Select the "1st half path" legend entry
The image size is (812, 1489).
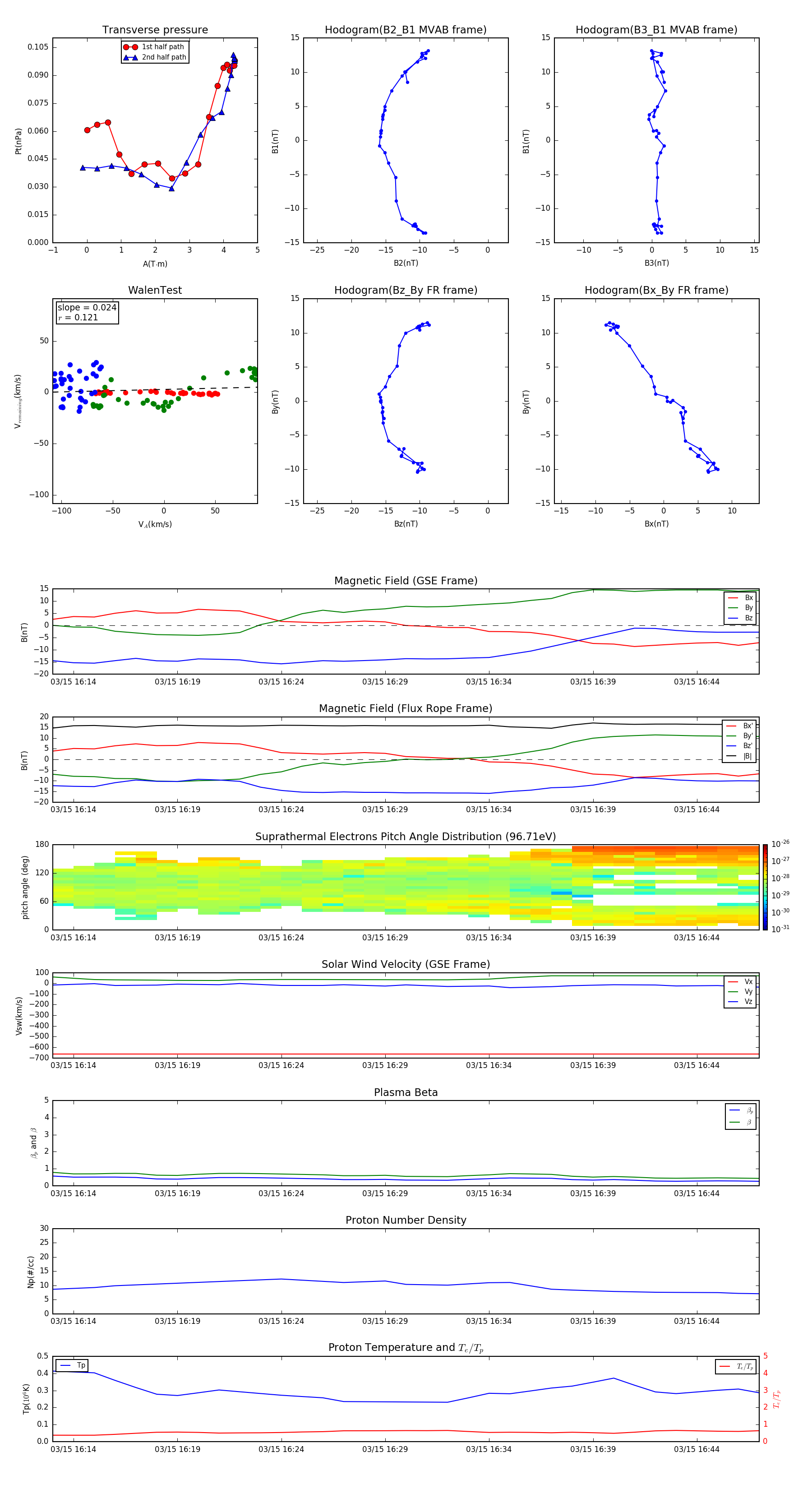[154, 47]
